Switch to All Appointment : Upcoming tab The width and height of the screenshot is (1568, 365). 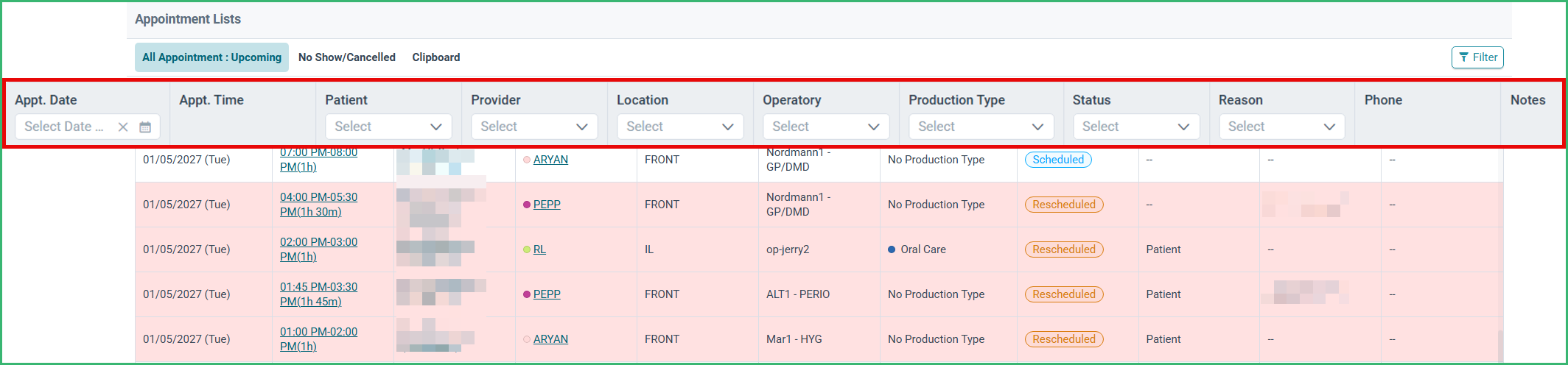click(211, 57)
